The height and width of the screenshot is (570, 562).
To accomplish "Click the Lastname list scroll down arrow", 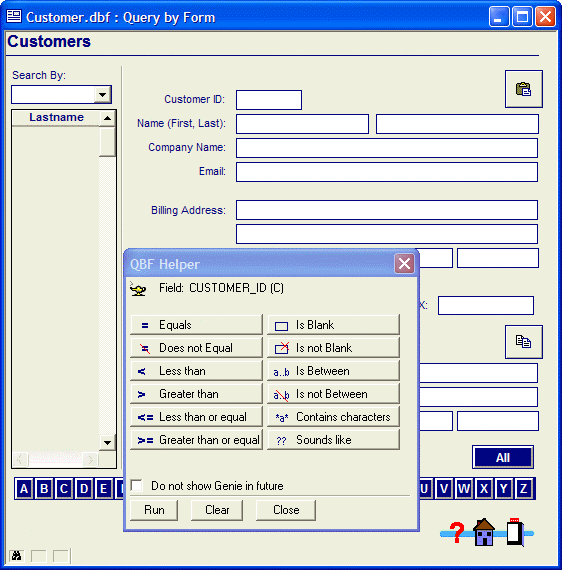I will (107, 442).
